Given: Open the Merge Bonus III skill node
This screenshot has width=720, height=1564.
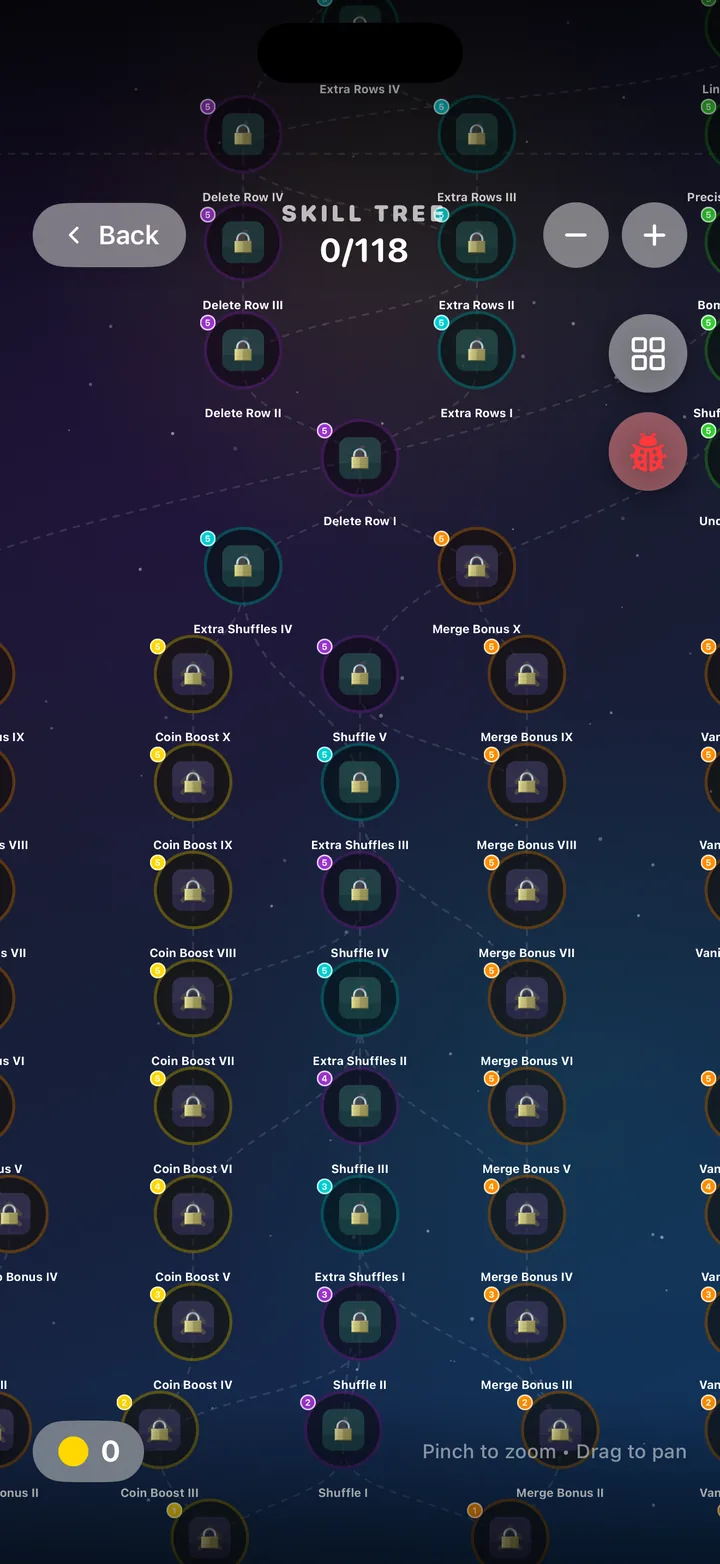Looking at the screenshot, I should pyautogui.click(x=527, y=1322).
